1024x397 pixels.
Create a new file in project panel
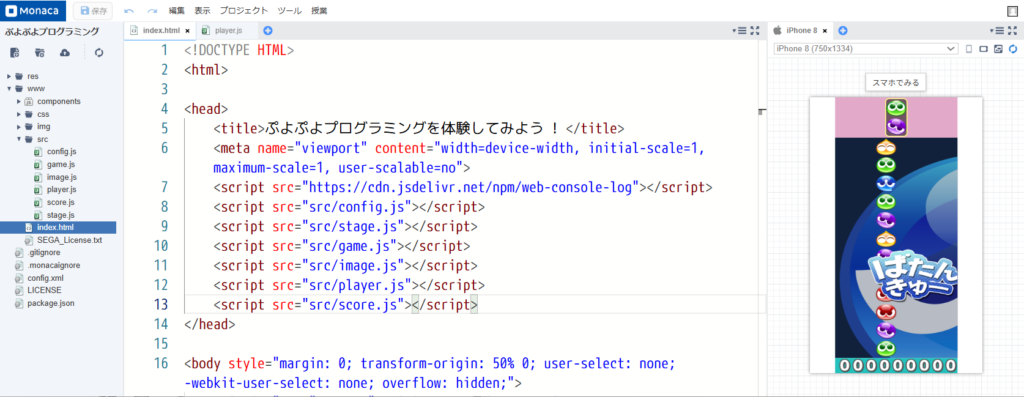[x=14, y=53]
